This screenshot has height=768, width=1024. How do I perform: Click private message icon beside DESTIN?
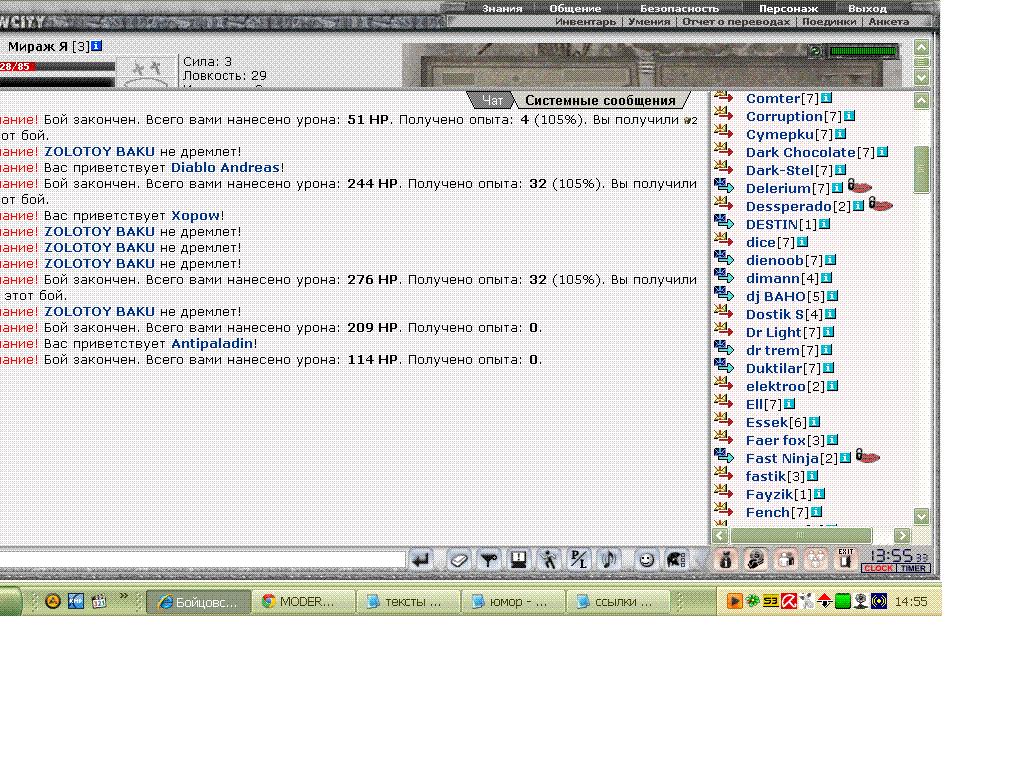coord(724,223)
